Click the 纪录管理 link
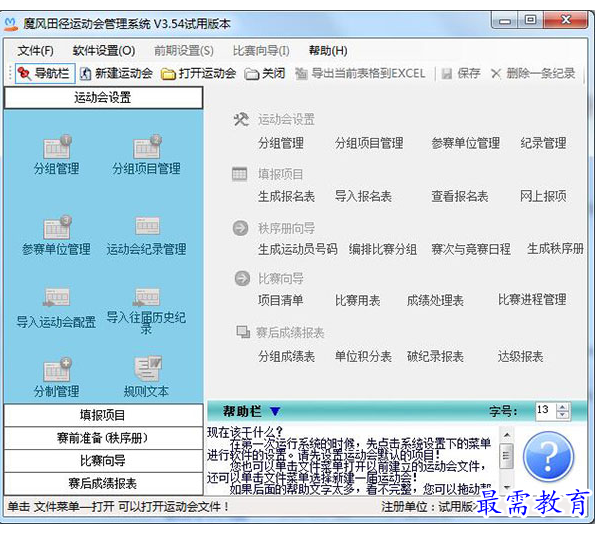Screen dimensions: 598x534 tap(543, 143)
